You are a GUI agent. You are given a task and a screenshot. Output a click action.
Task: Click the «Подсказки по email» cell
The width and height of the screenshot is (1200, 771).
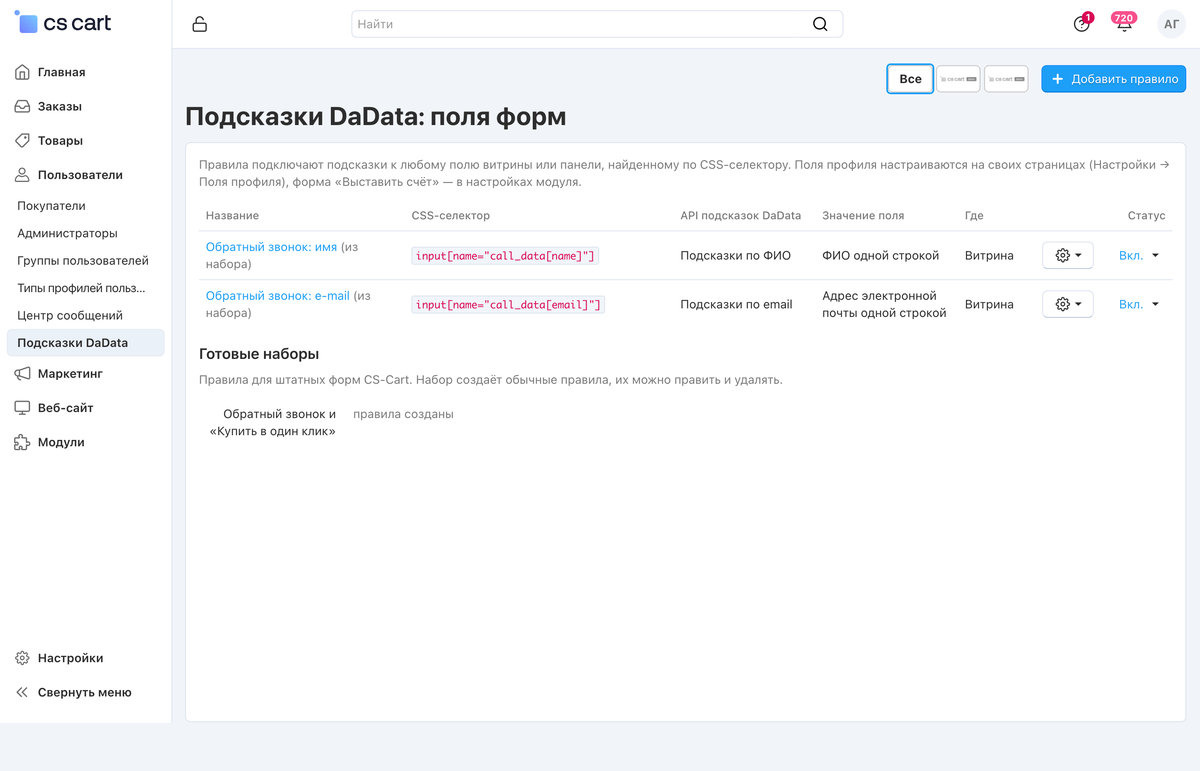pos(736,304)
